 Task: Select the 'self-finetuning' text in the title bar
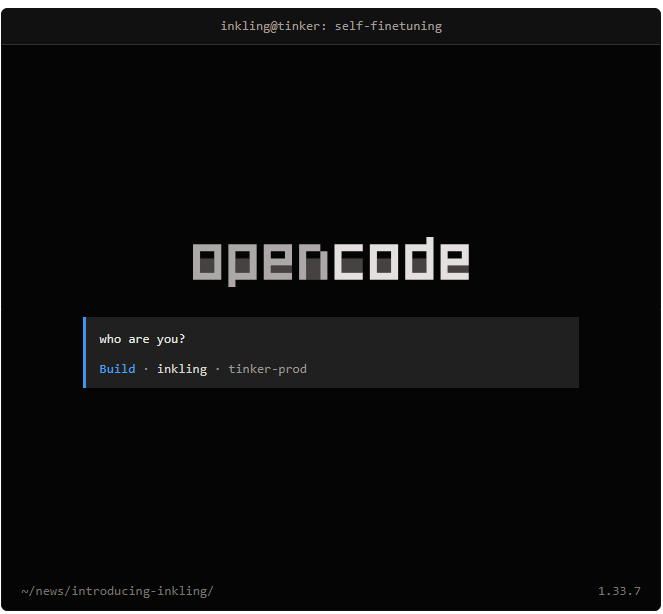(388, 26)
